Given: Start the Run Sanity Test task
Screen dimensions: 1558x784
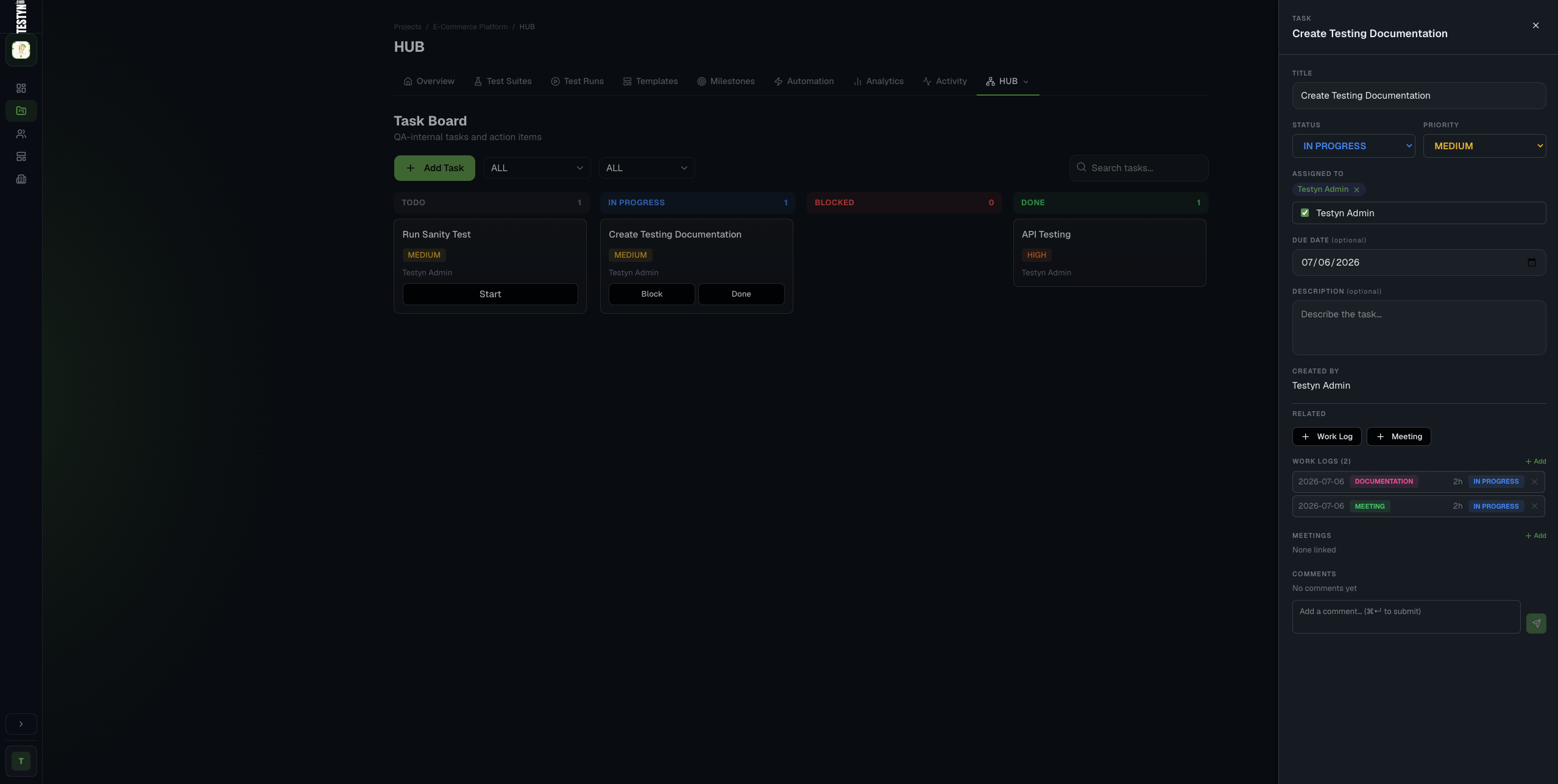Looking at the screenshot, I should pos(490,294).
